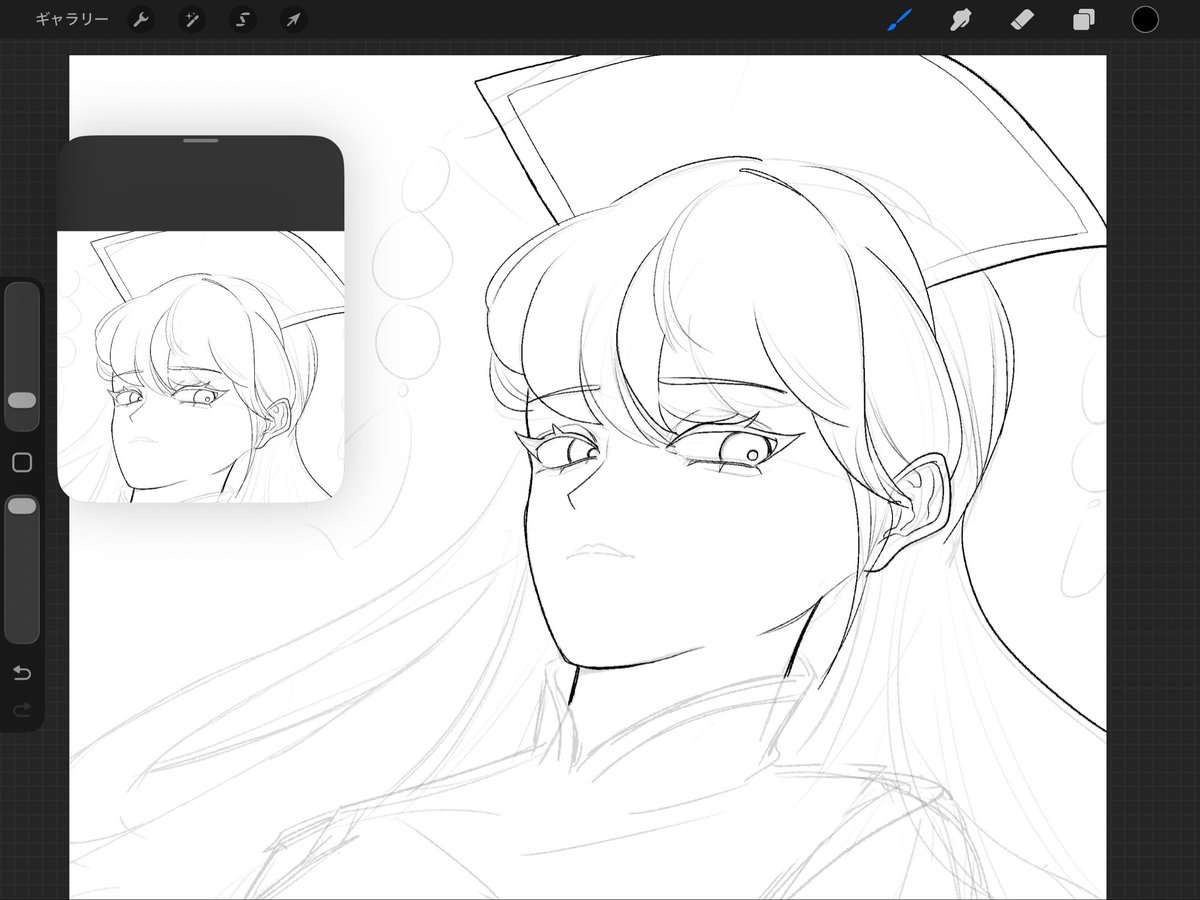Tap the square modify button in sidebar
1200x900 pixels.
point(22,462)
